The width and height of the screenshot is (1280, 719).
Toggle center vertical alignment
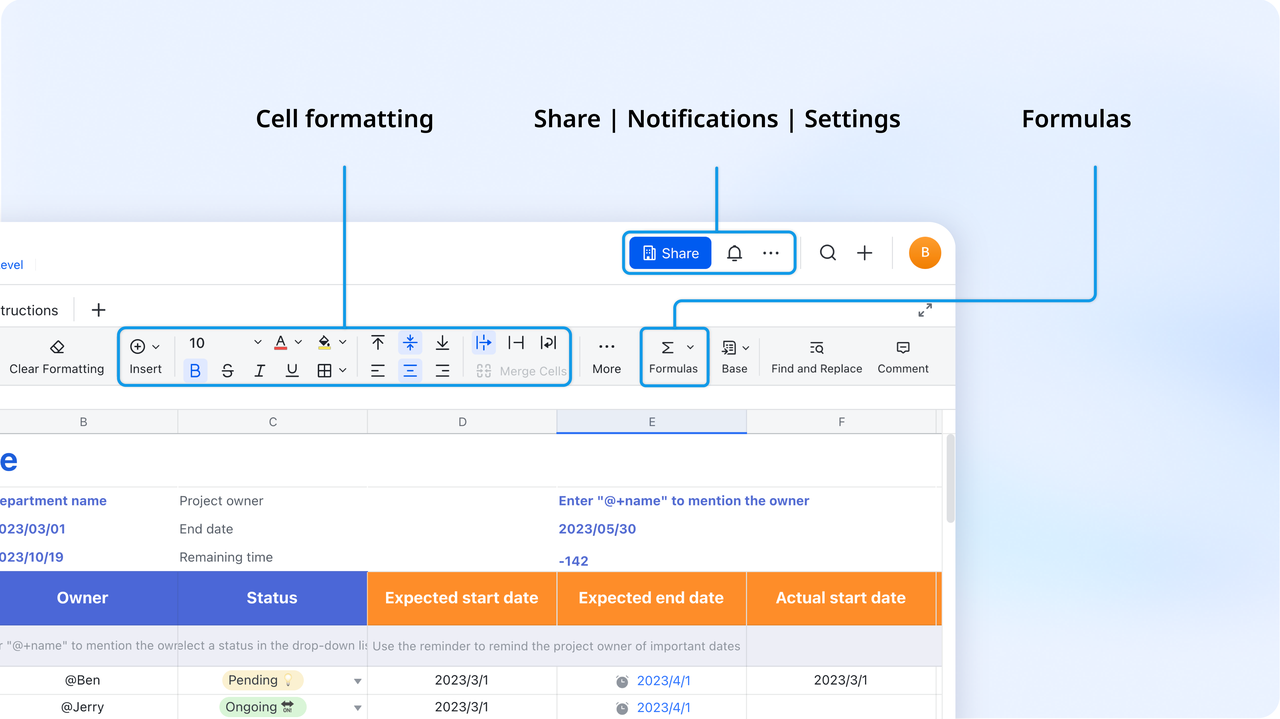click(410, 342)
